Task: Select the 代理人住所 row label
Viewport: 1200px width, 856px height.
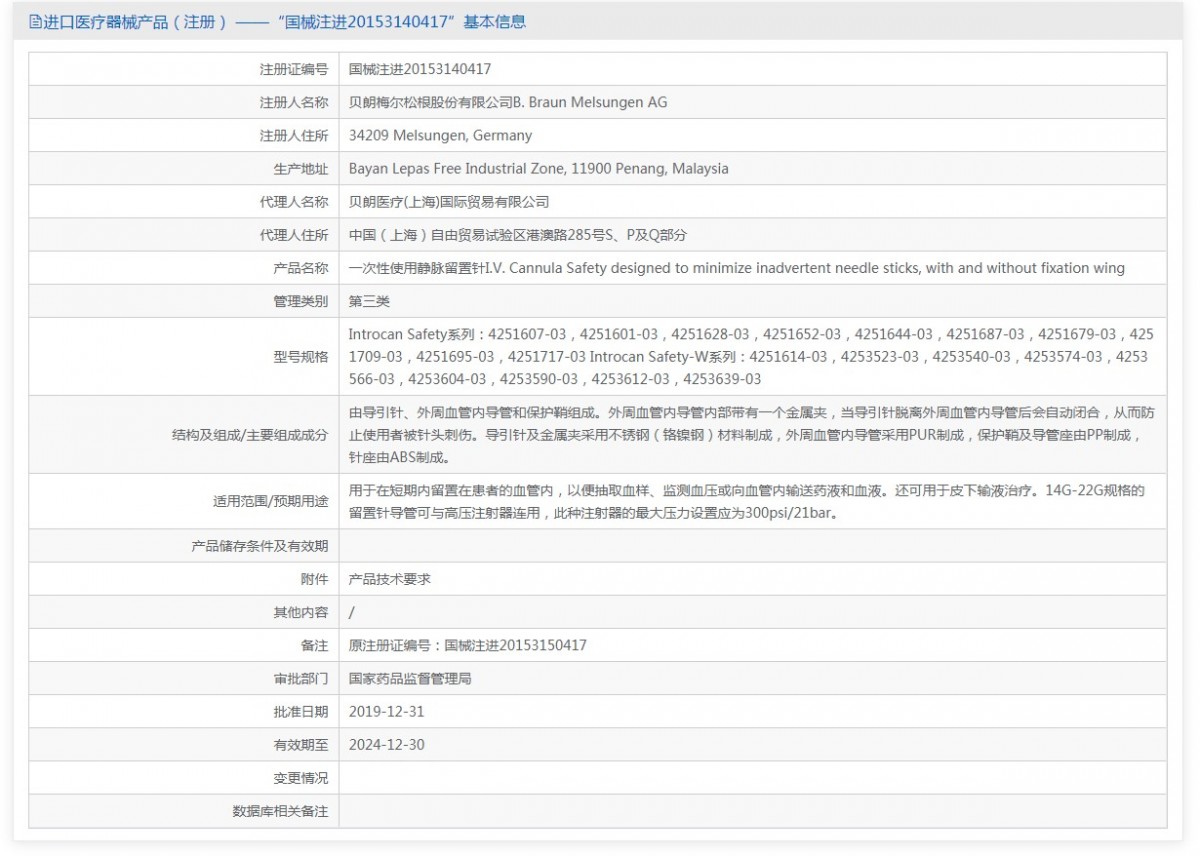Action: [x=294, y=235]
